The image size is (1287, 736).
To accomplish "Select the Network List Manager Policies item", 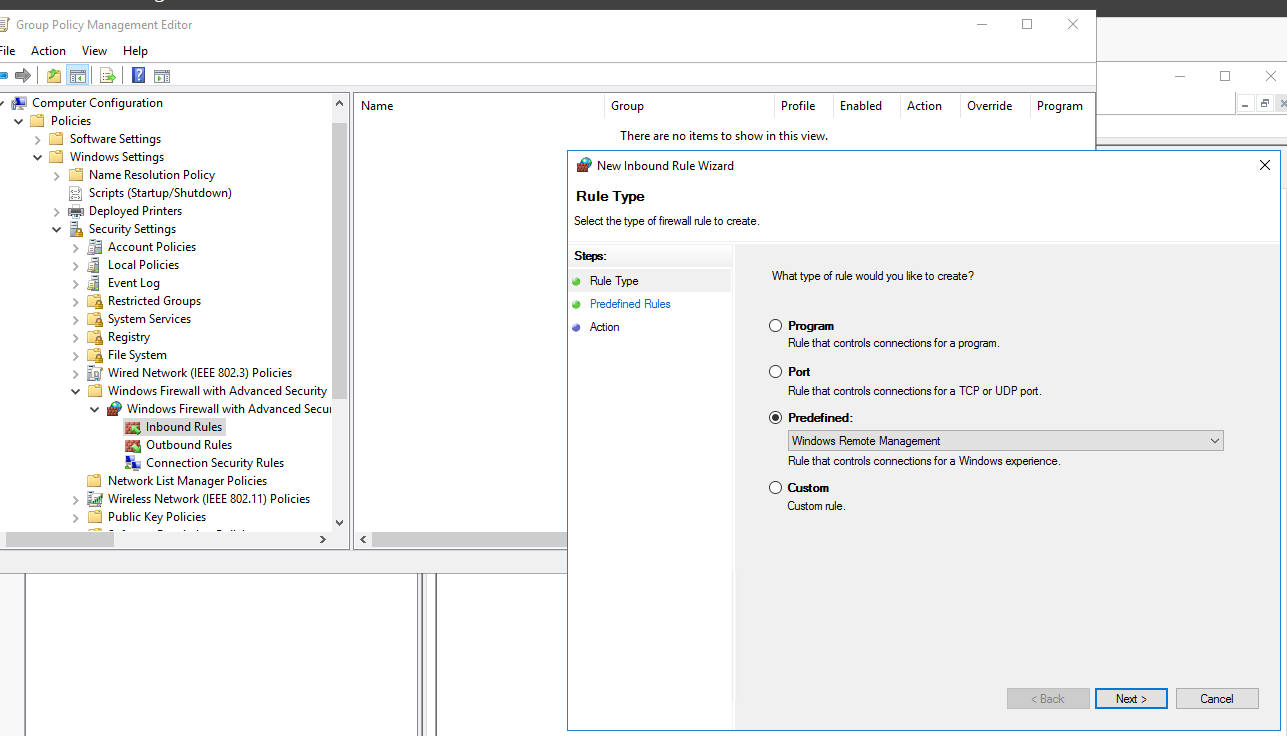I will pos(187,481).
